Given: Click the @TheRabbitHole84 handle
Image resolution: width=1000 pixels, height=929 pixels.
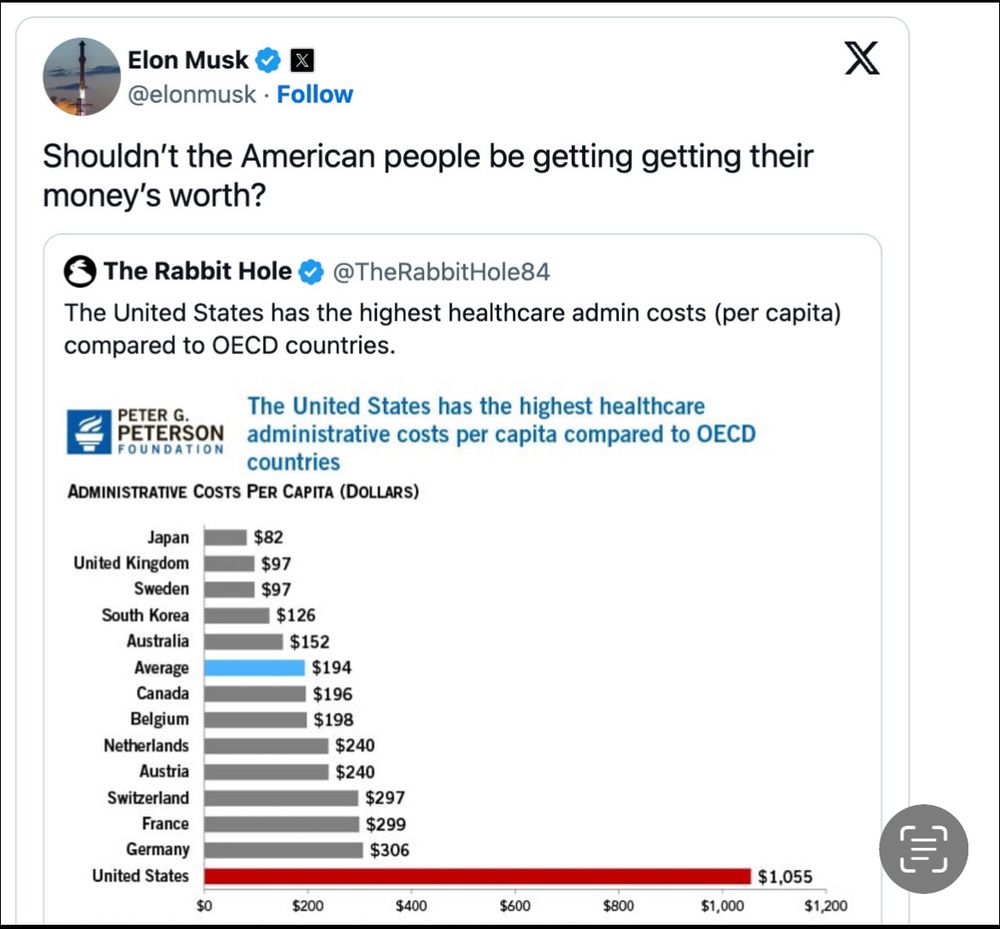Looking at the screenshot, I should [x=441, y=272].
